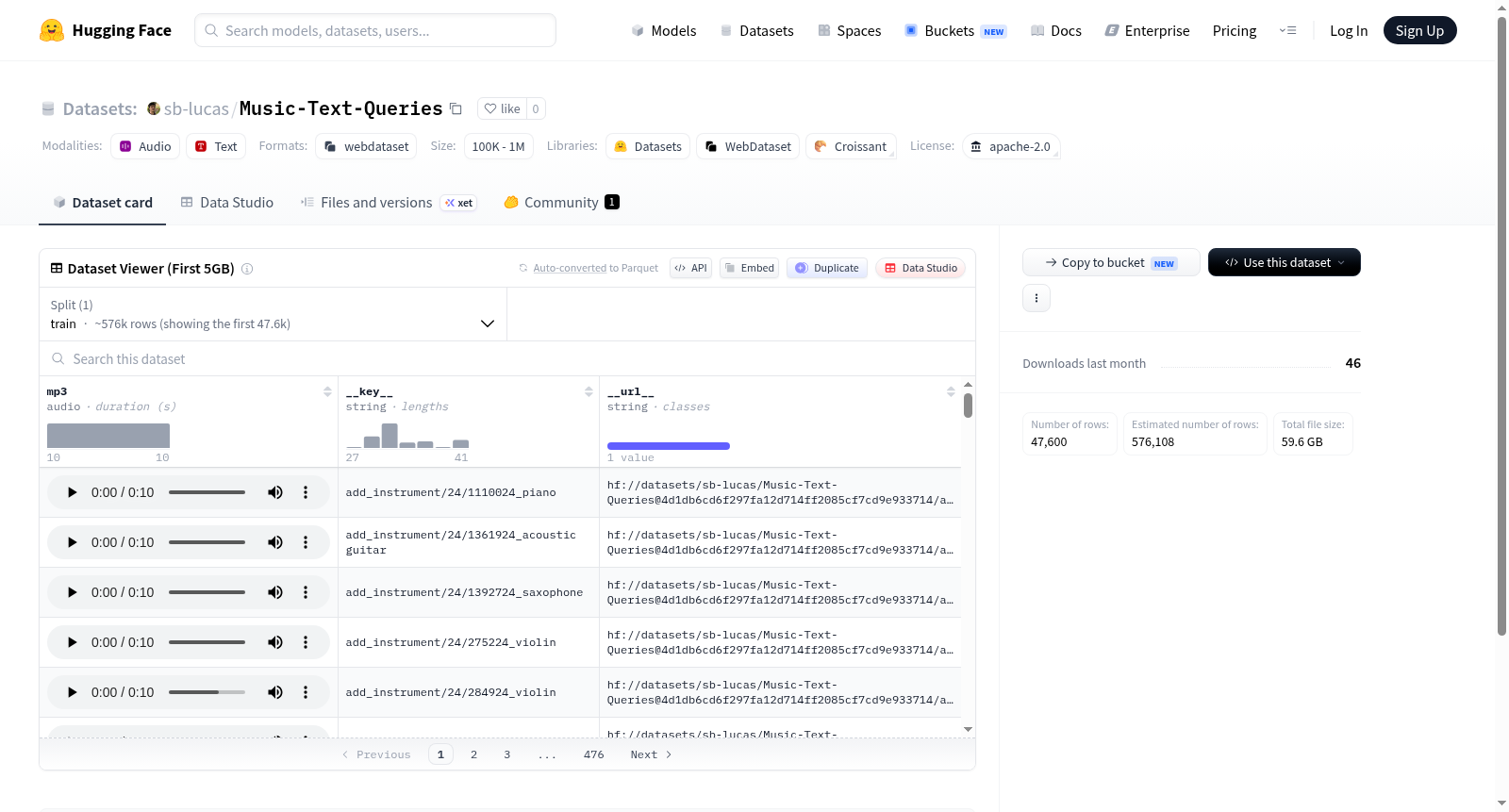Mute the 1361924_acoustic guitar audio player
Image resolution: width=1509 pixels, height=812 pixels.
pos(275,542)
